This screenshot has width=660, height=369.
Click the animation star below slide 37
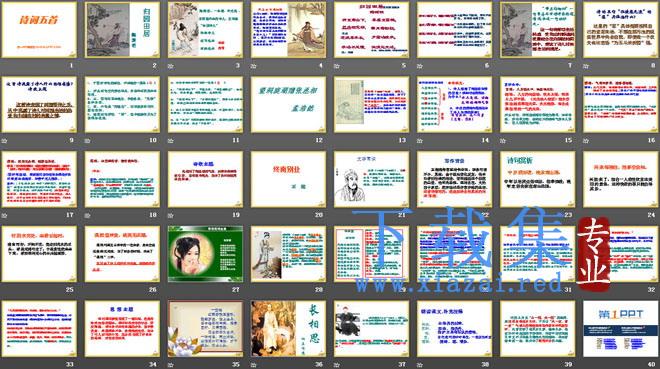[x=337, y=365]
